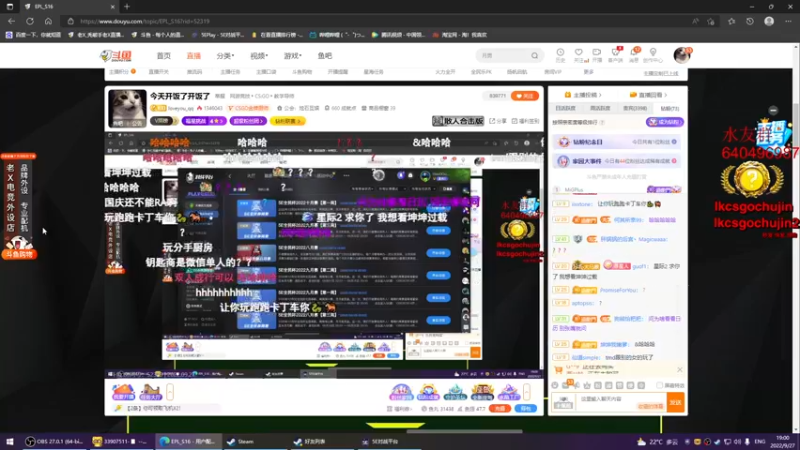Close the shopping notice in chat
Image resolution: width=800 pixels, height=450 pixels.
point(679,369)
